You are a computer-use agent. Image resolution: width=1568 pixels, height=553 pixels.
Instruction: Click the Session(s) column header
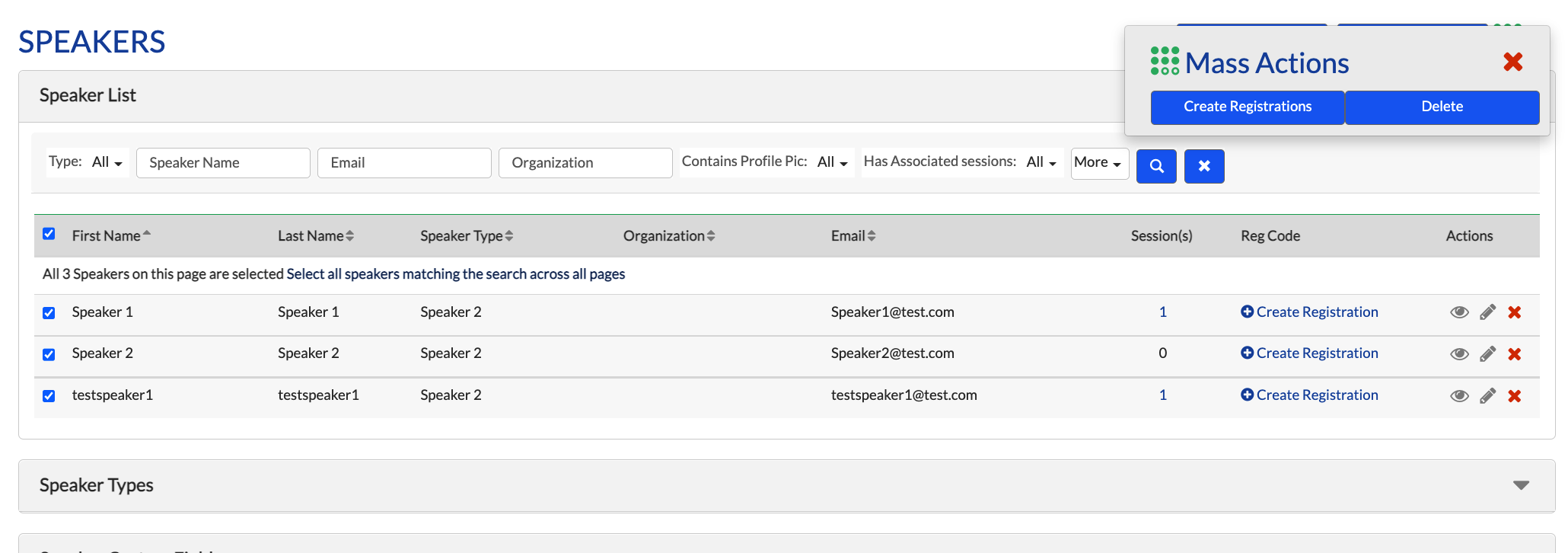click(1162, 236)
